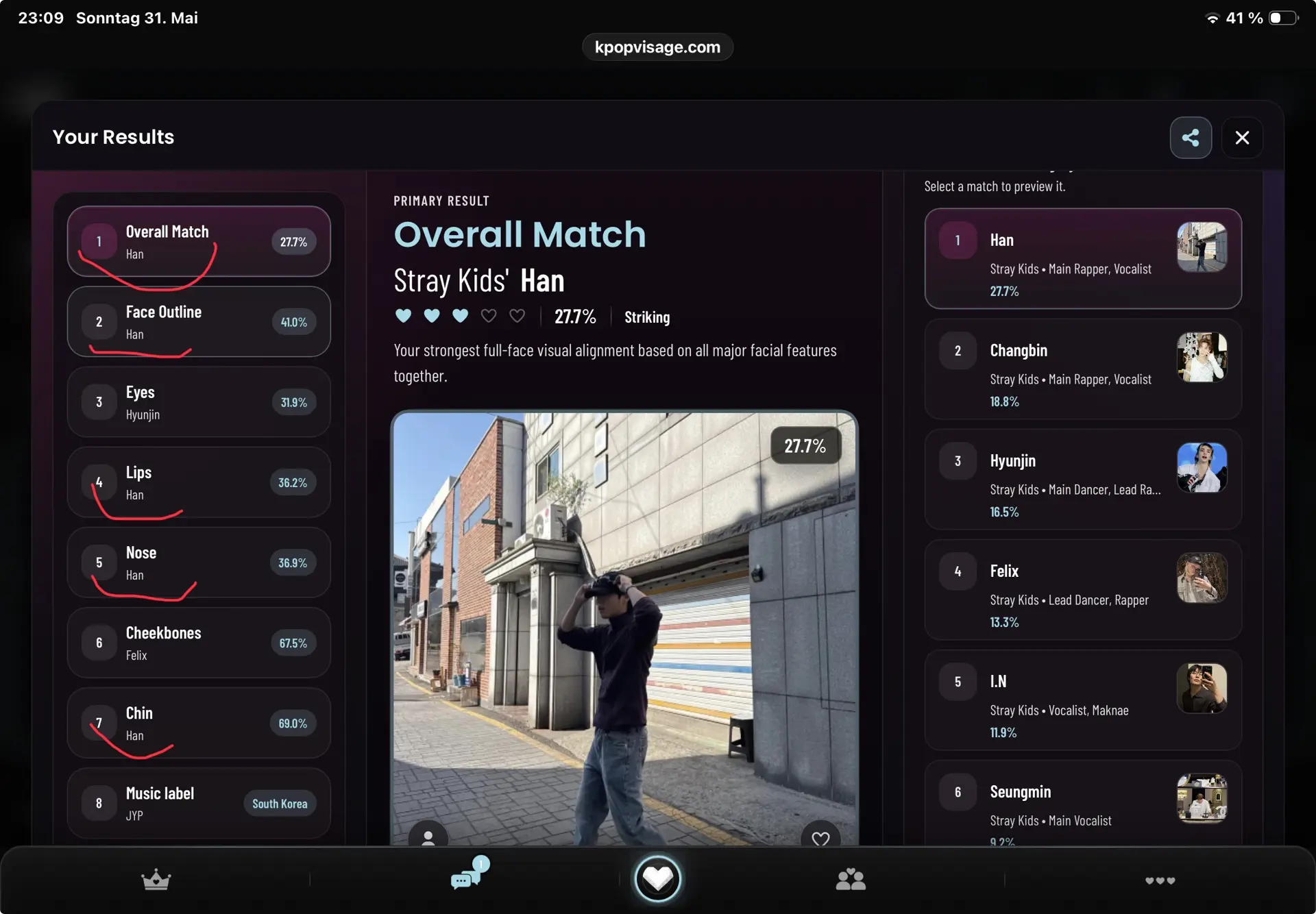Open the community people tab
The height and width of the screenshot is (914, 1316).
[x=851, y=879]
